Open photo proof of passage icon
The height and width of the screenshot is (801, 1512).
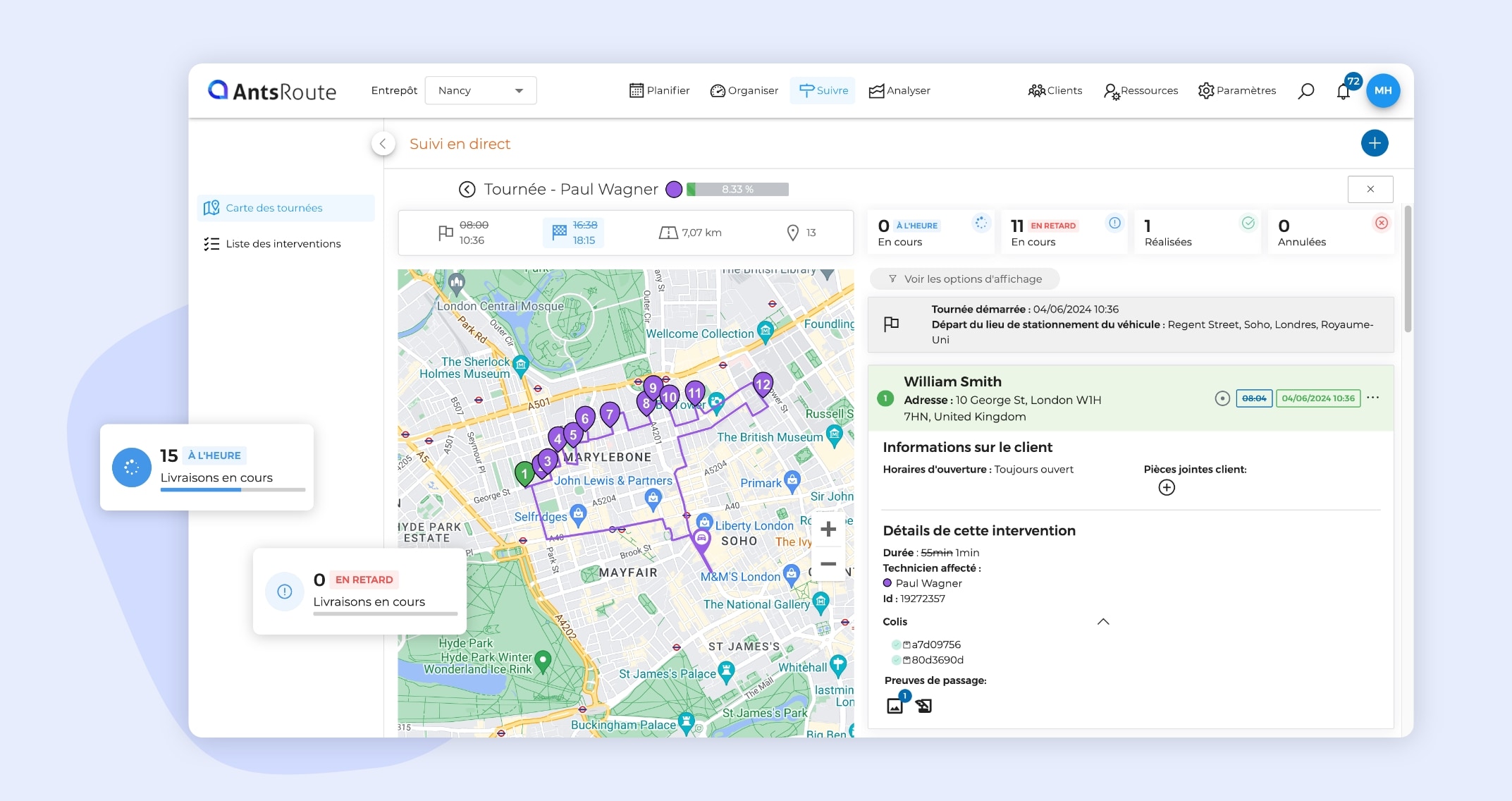coord(895,705)
